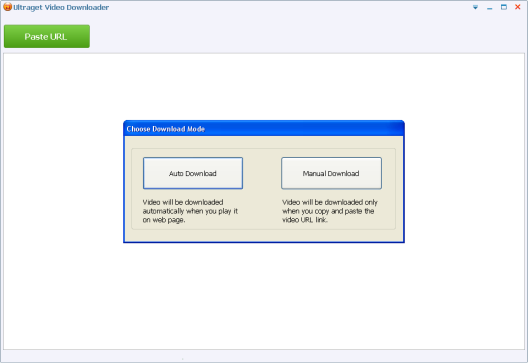Click the 'Choose Download Mode' dialog title
Image resolution: width=528 pixels, height=363 pixels.
[x=166, y=129]
